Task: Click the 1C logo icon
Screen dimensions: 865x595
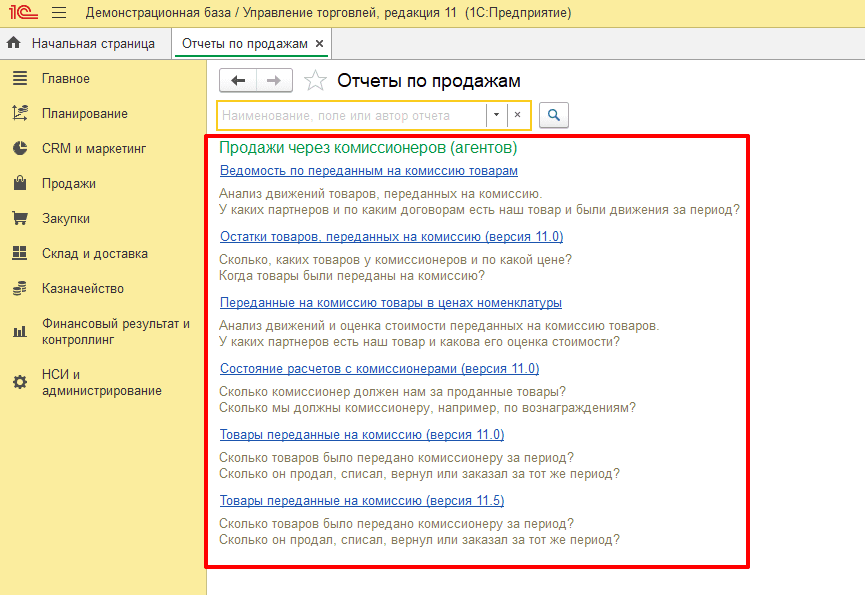Action: 24,13
